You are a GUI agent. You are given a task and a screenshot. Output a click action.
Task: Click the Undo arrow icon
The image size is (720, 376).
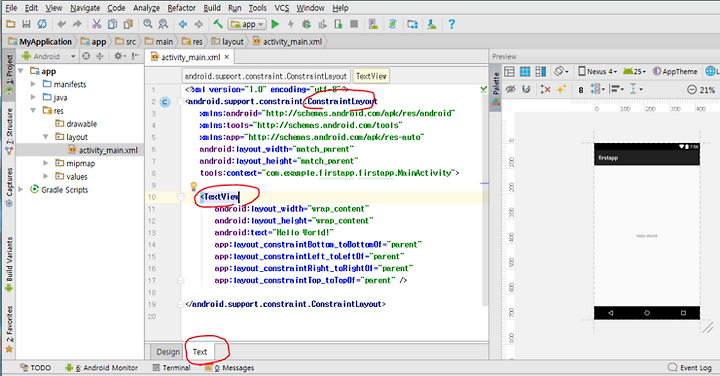pyautogui.click(x=62, y=24)
